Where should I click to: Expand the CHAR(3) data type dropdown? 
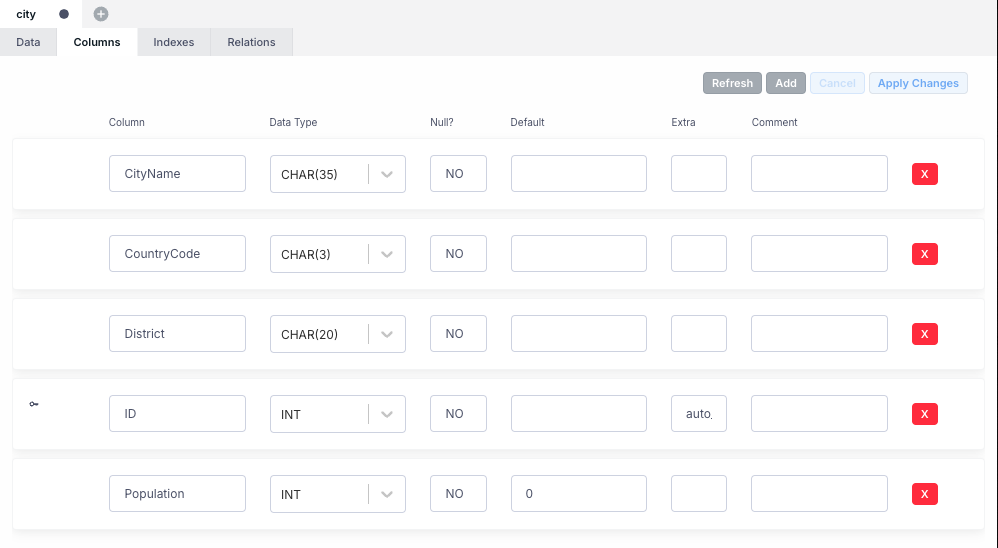pos(387,254)
